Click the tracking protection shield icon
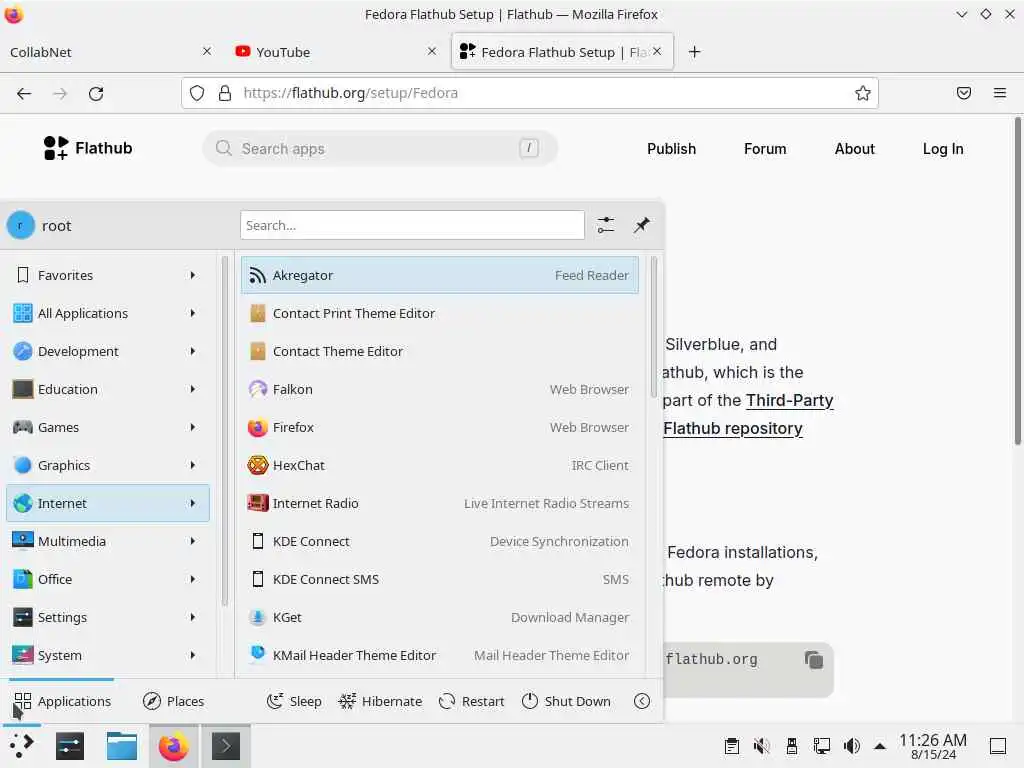Image resolution: width=1024 pixels, height=768 pixels. (197, 93)
